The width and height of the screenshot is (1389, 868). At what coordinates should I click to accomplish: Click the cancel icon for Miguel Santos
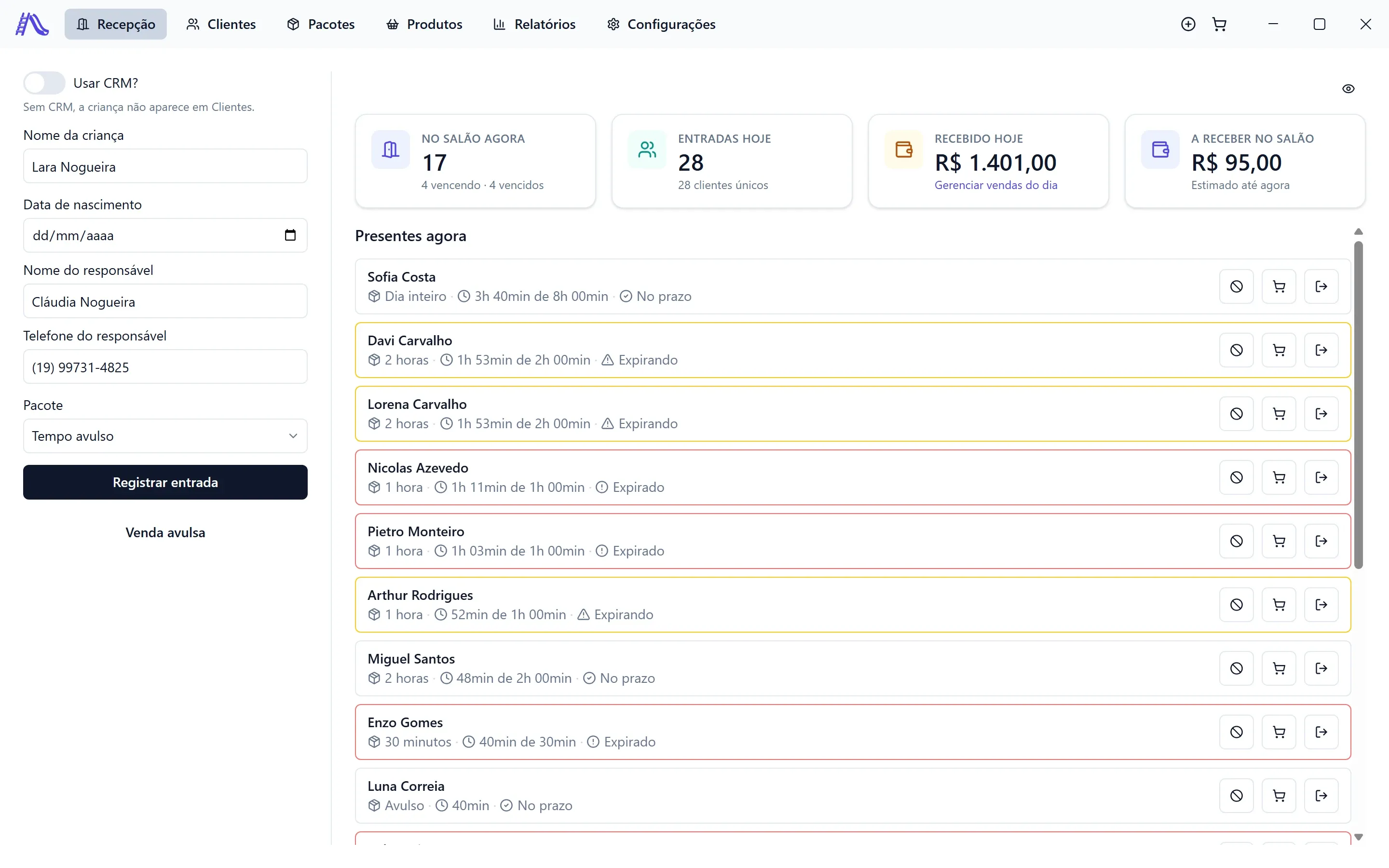(x=1236, y=668)
